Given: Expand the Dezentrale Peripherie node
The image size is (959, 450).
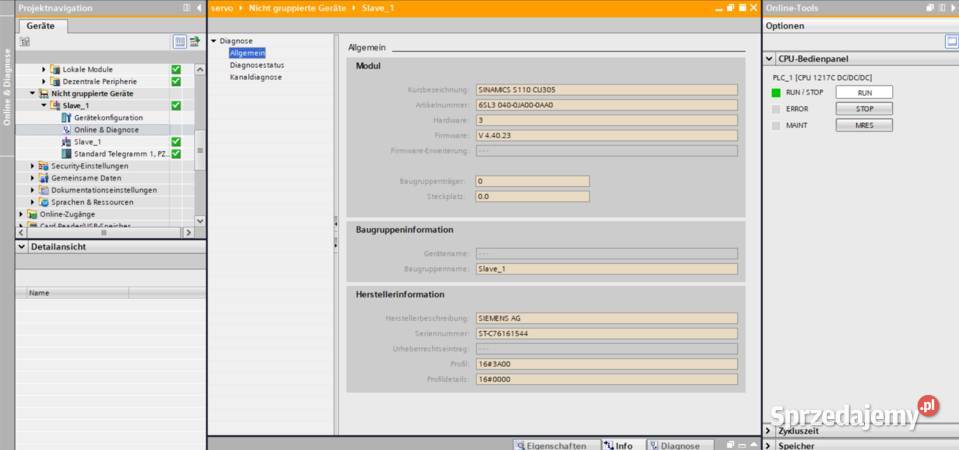Looking at the screenshot, I should coord(44,81).
